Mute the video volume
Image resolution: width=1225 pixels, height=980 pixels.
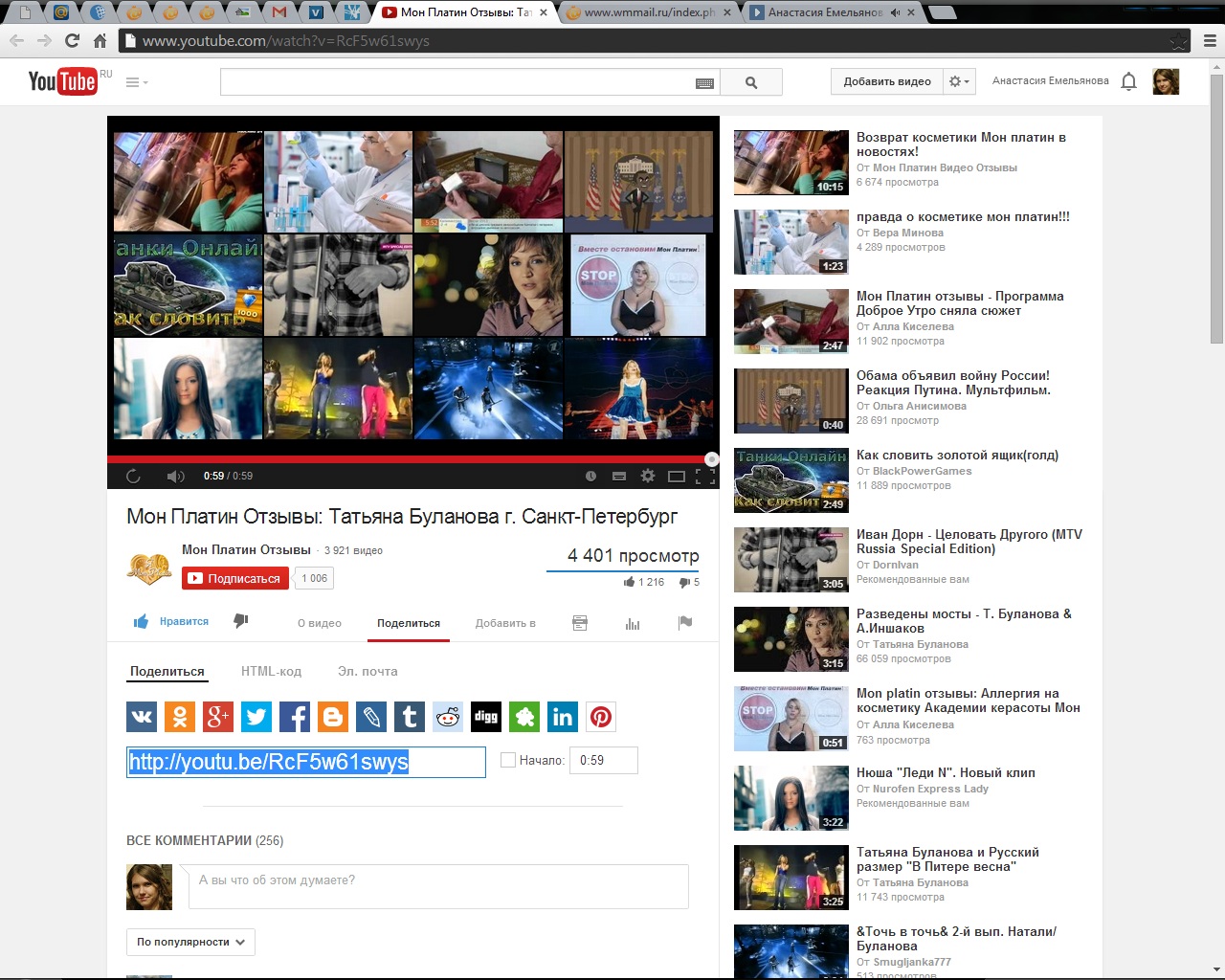(x=175, y=476)
